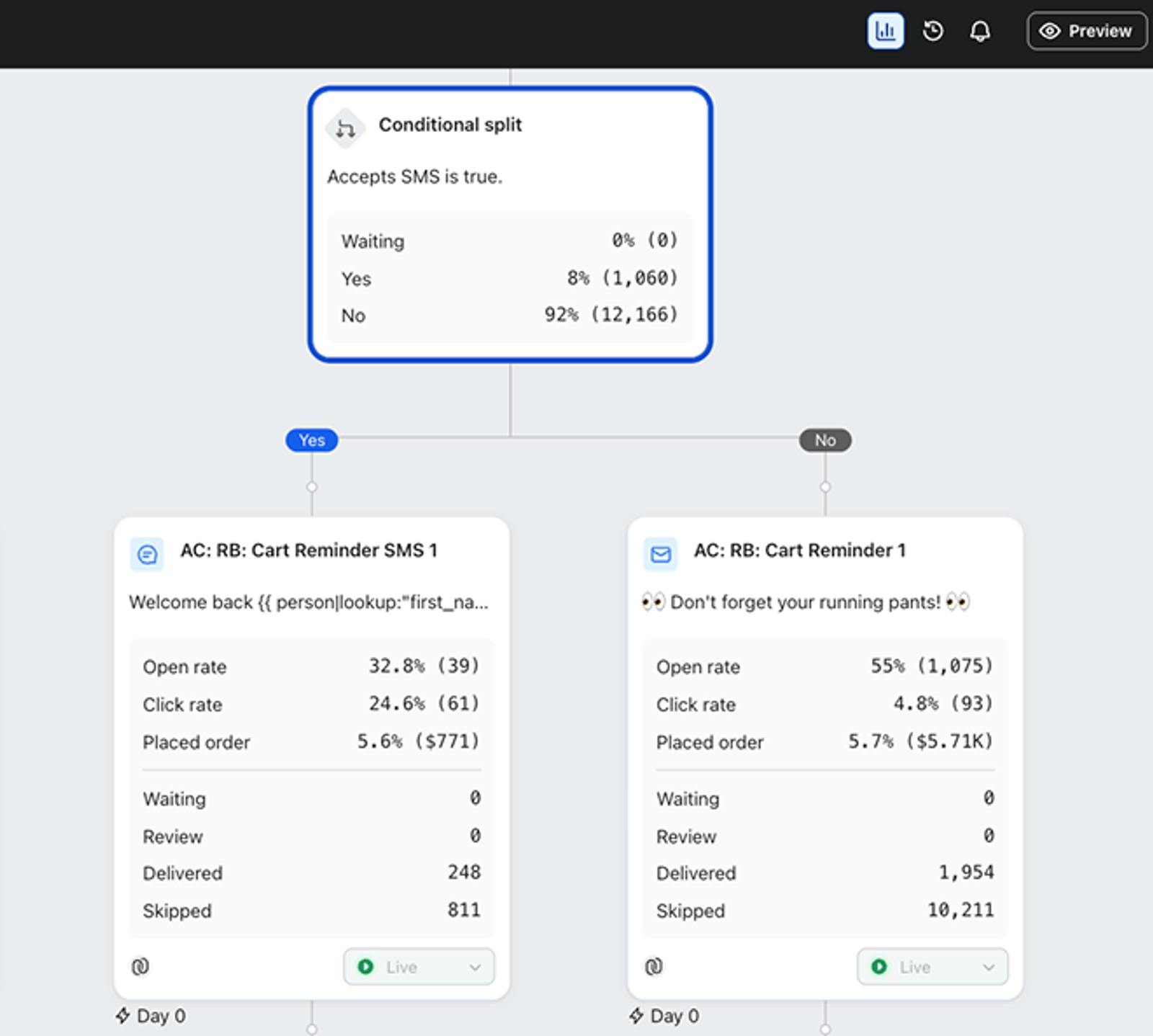Click the Day 0 lightning marker under Cart Reminder 1

click(x=664, y=1017)
